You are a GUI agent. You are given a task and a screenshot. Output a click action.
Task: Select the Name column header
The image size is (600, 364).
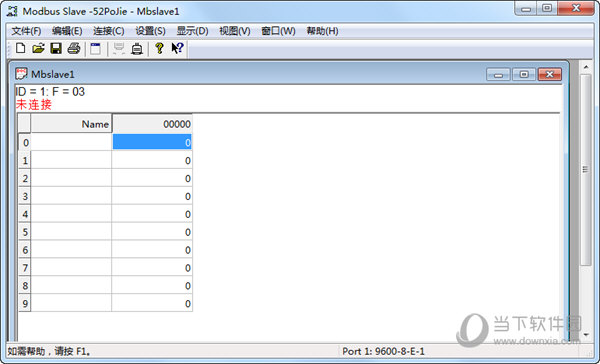coord(71,124)
